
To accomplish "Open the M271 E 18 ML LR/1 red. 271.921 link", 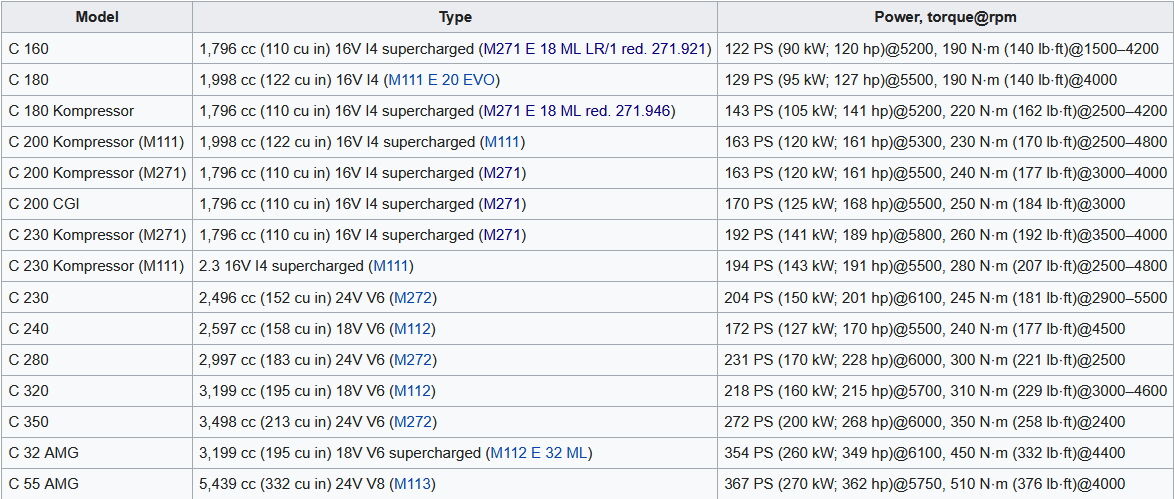I will click(x=594, y=49).
